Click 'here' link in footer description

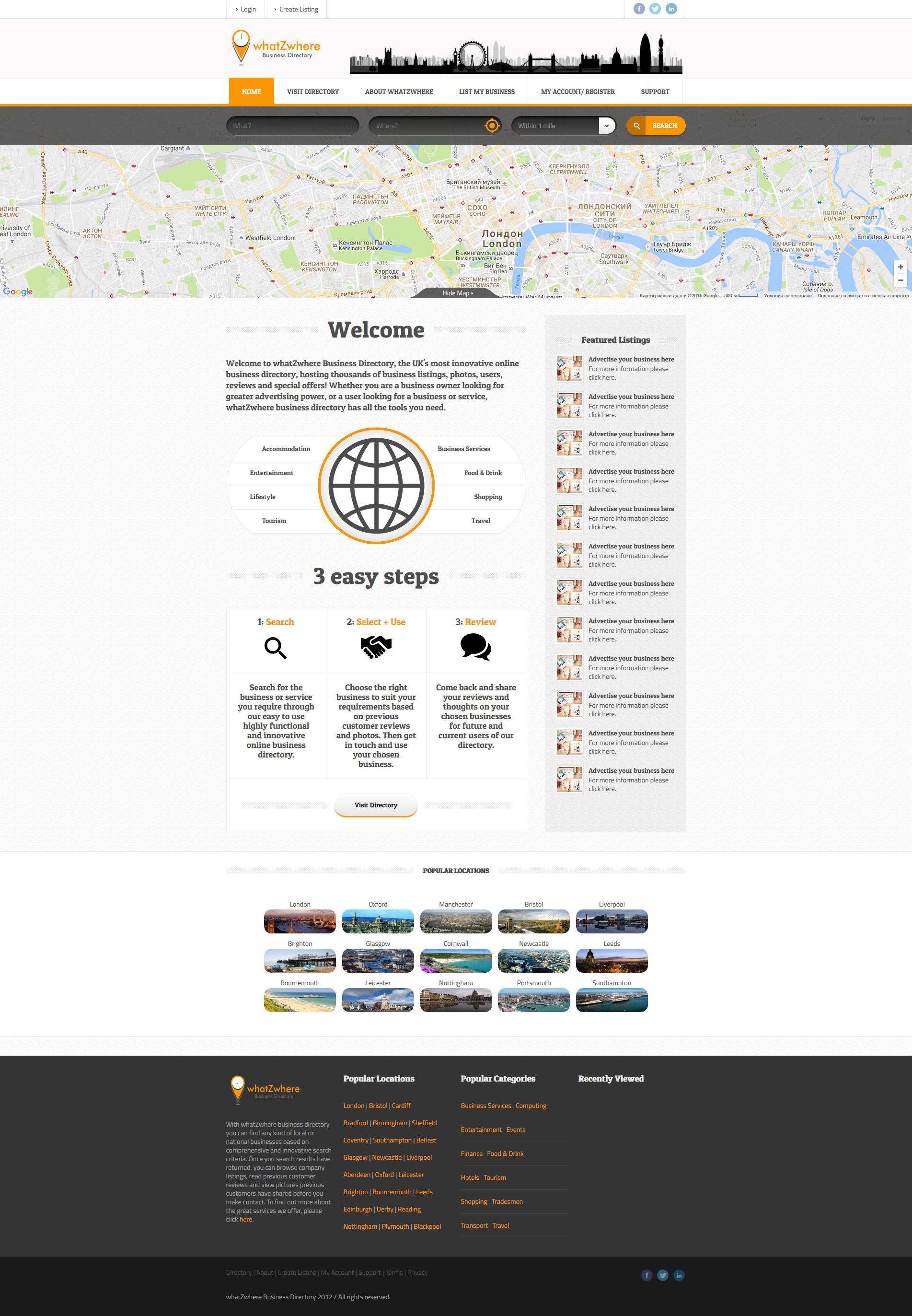coord(246,1219)
